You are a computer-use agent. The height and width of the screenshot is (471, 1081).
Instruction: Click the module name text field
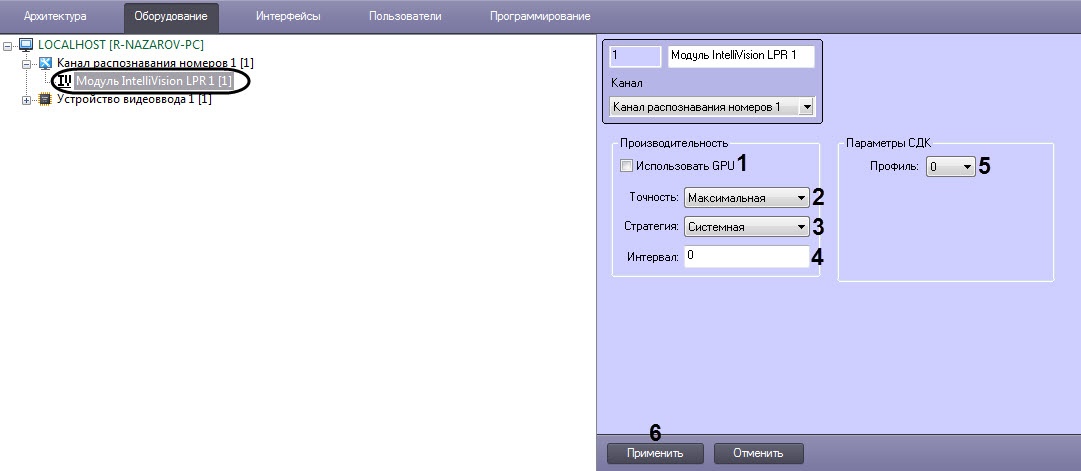coord(740,56)
